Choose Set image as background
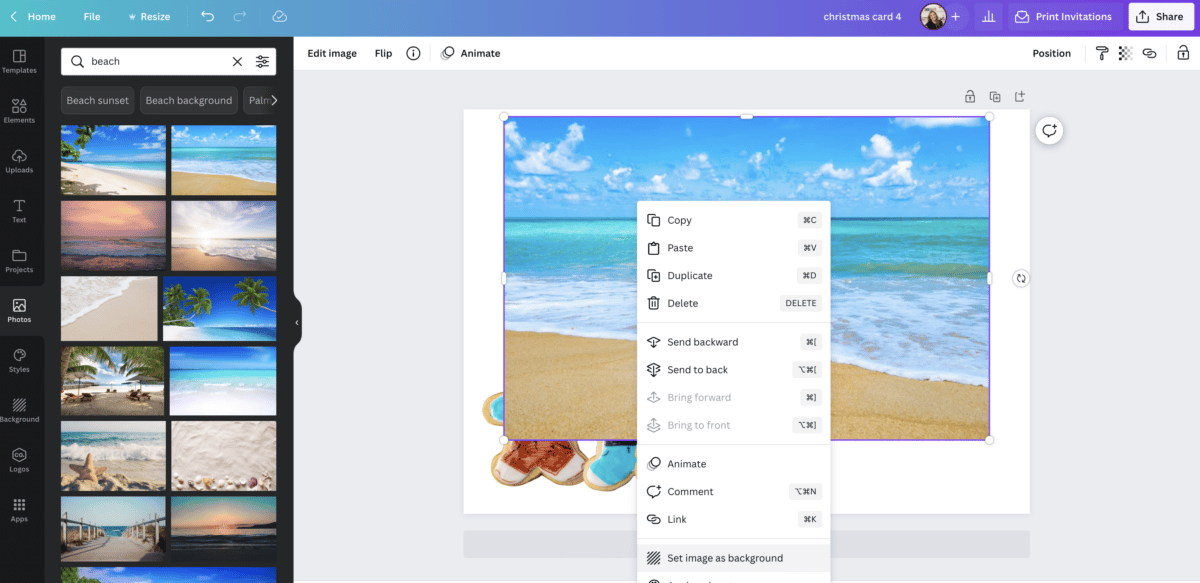The image size is (1200, 583). [725, 558]
